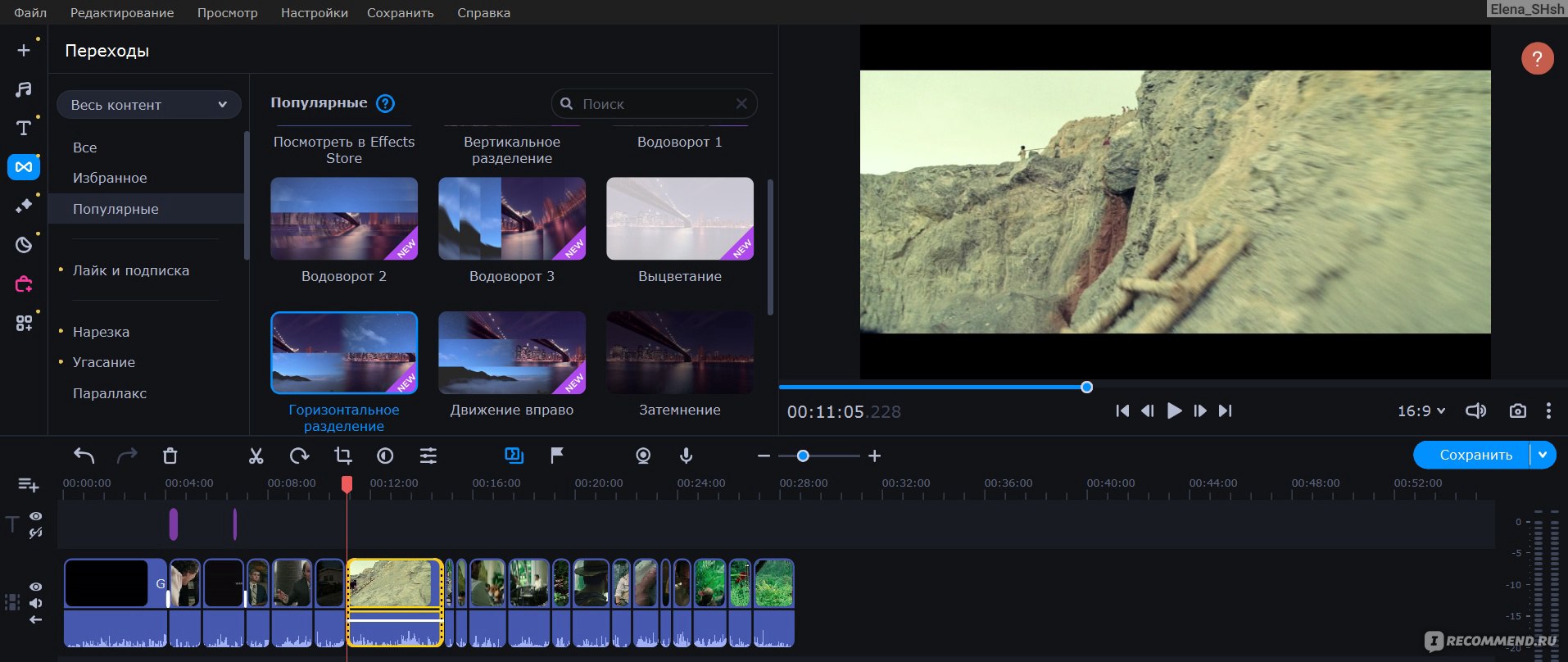Select the Водоворот 2 transition thumbnail
Viewport: 1568px width, 662px height.
344,219
